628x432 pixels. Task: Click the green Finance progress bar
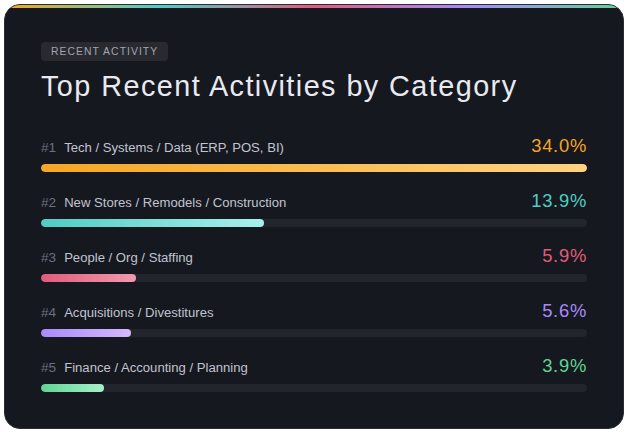pyautogui.click(x=72, y=388)
